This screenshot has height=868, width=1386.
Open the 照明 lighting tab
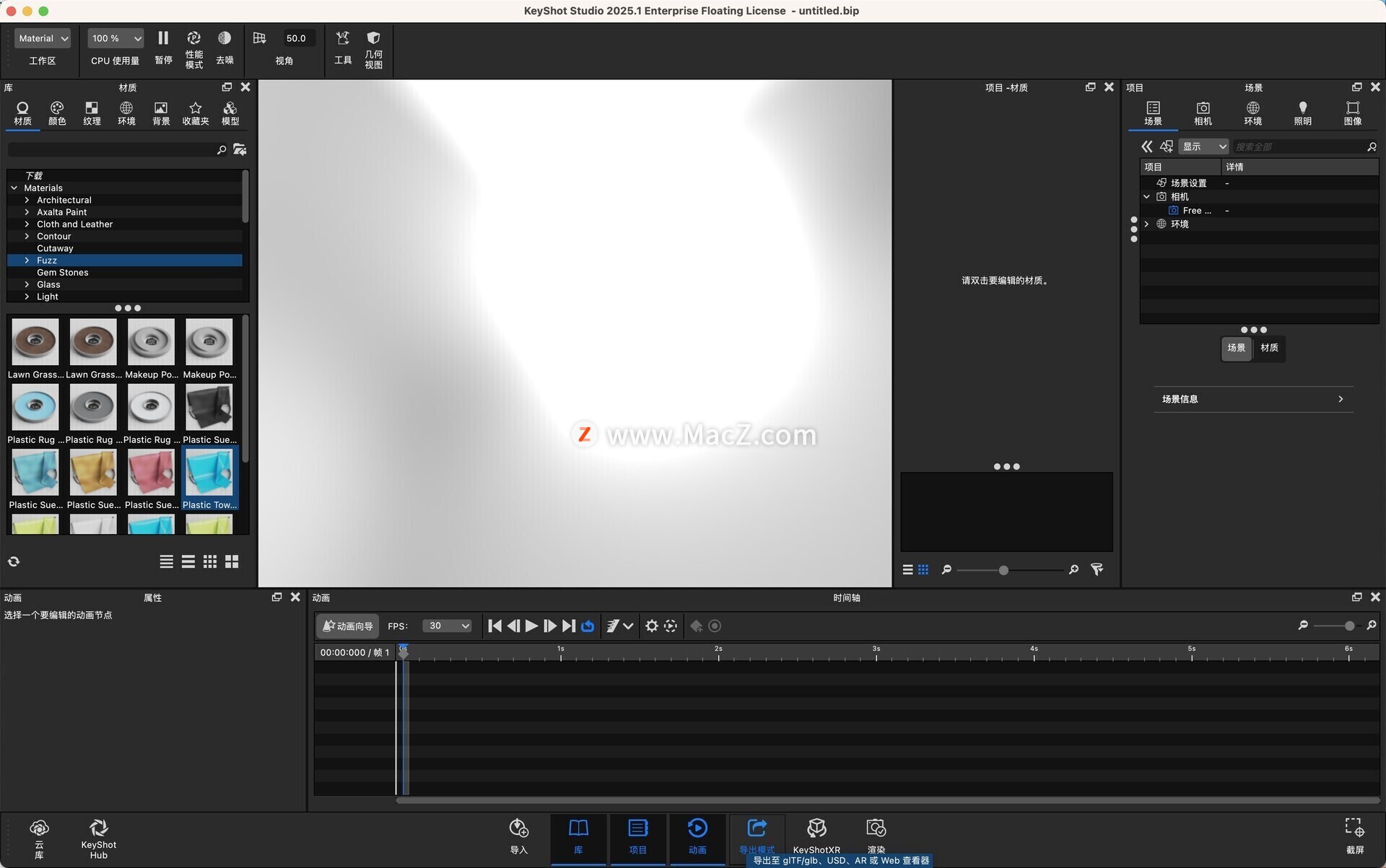tap(1302, 114)
